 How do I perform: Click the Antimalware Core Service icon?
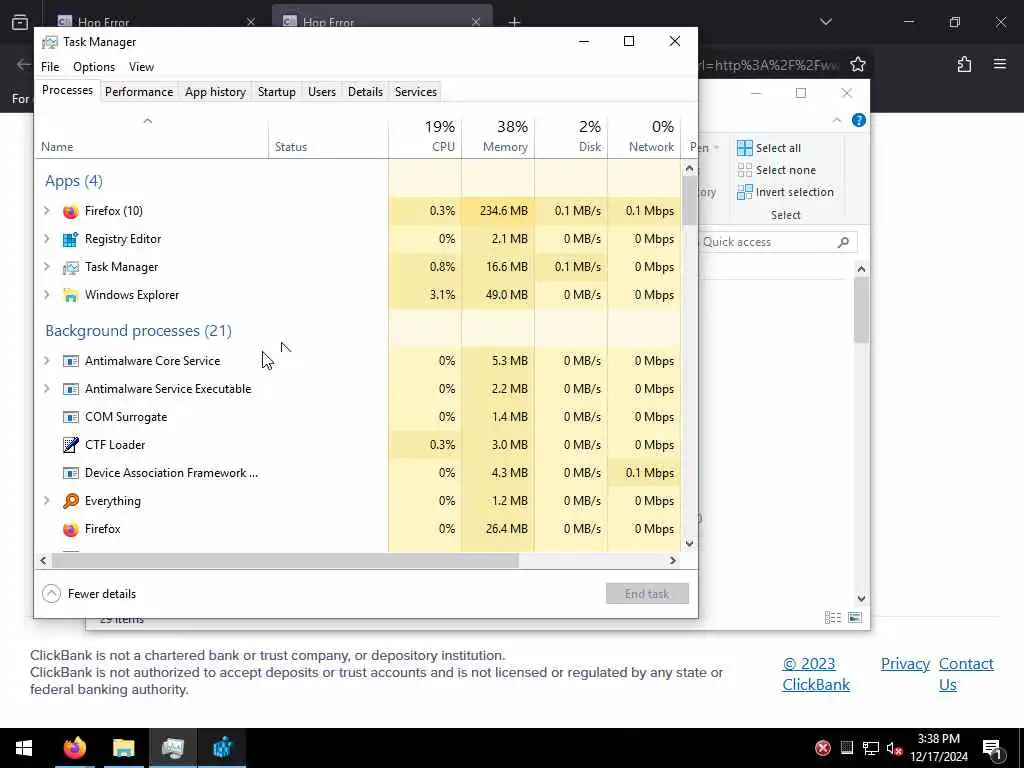[x=71, y=361]
